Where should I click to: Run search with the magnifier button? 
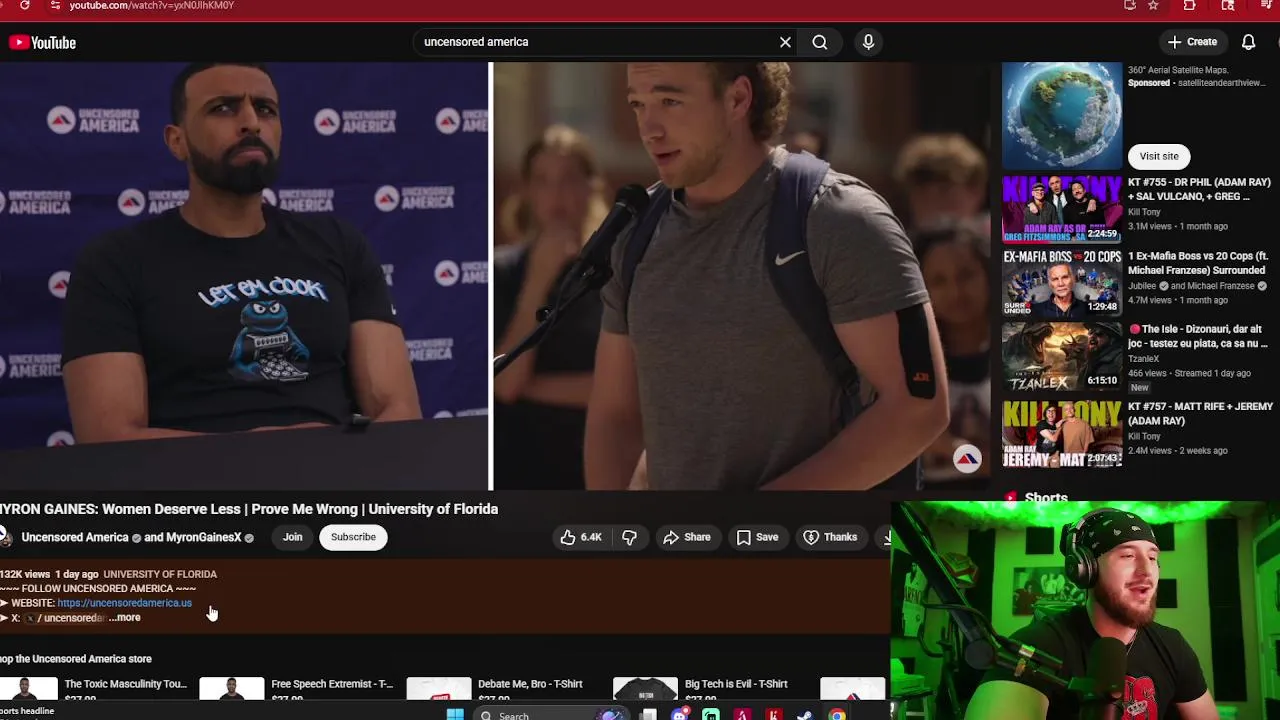(x=820, y=42)
